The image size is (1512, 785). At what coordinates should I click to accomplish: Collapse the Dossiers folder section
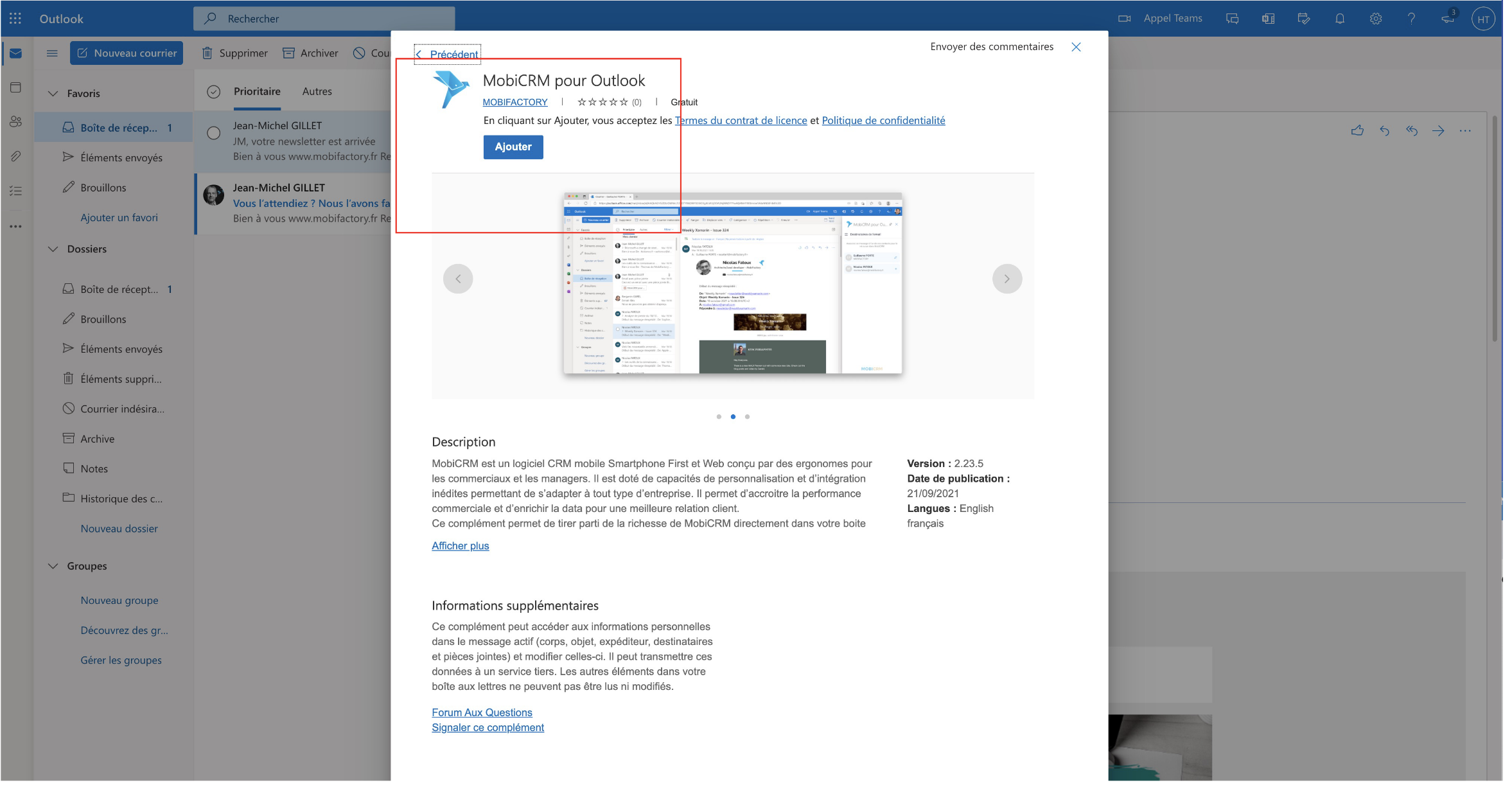click(53, 249)
